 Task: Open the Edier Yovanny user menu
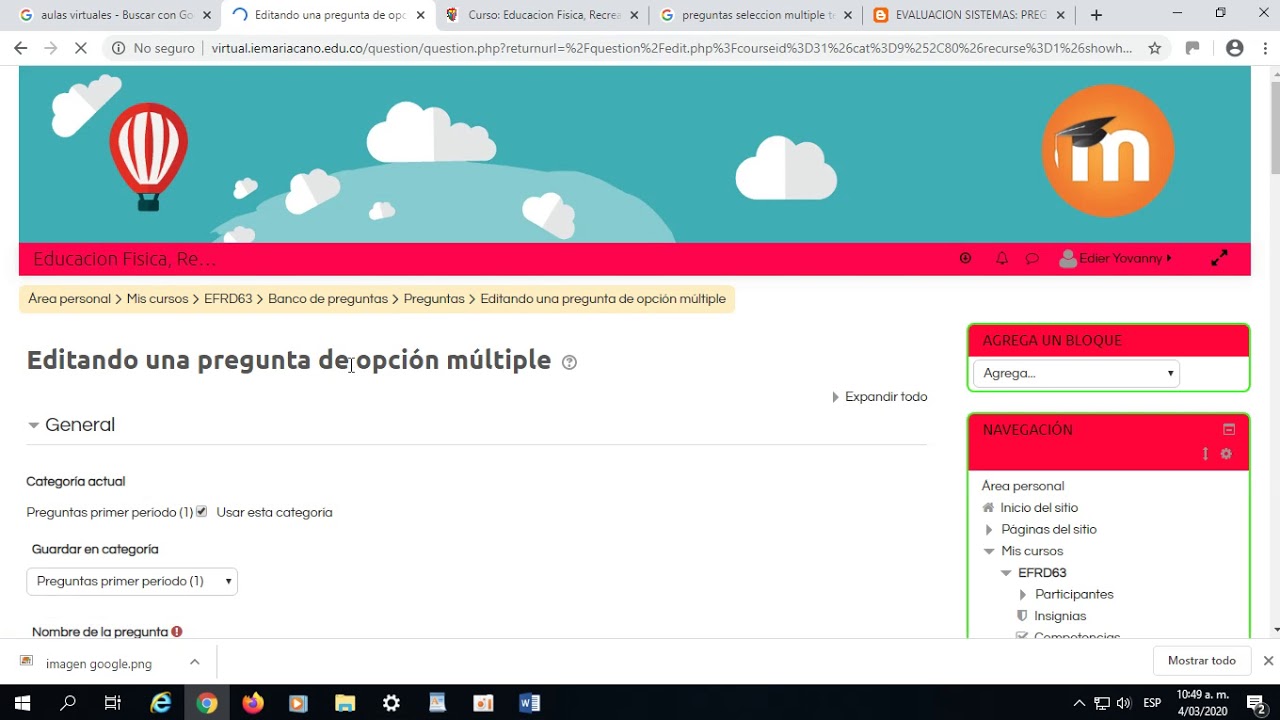click(1117, 259)
